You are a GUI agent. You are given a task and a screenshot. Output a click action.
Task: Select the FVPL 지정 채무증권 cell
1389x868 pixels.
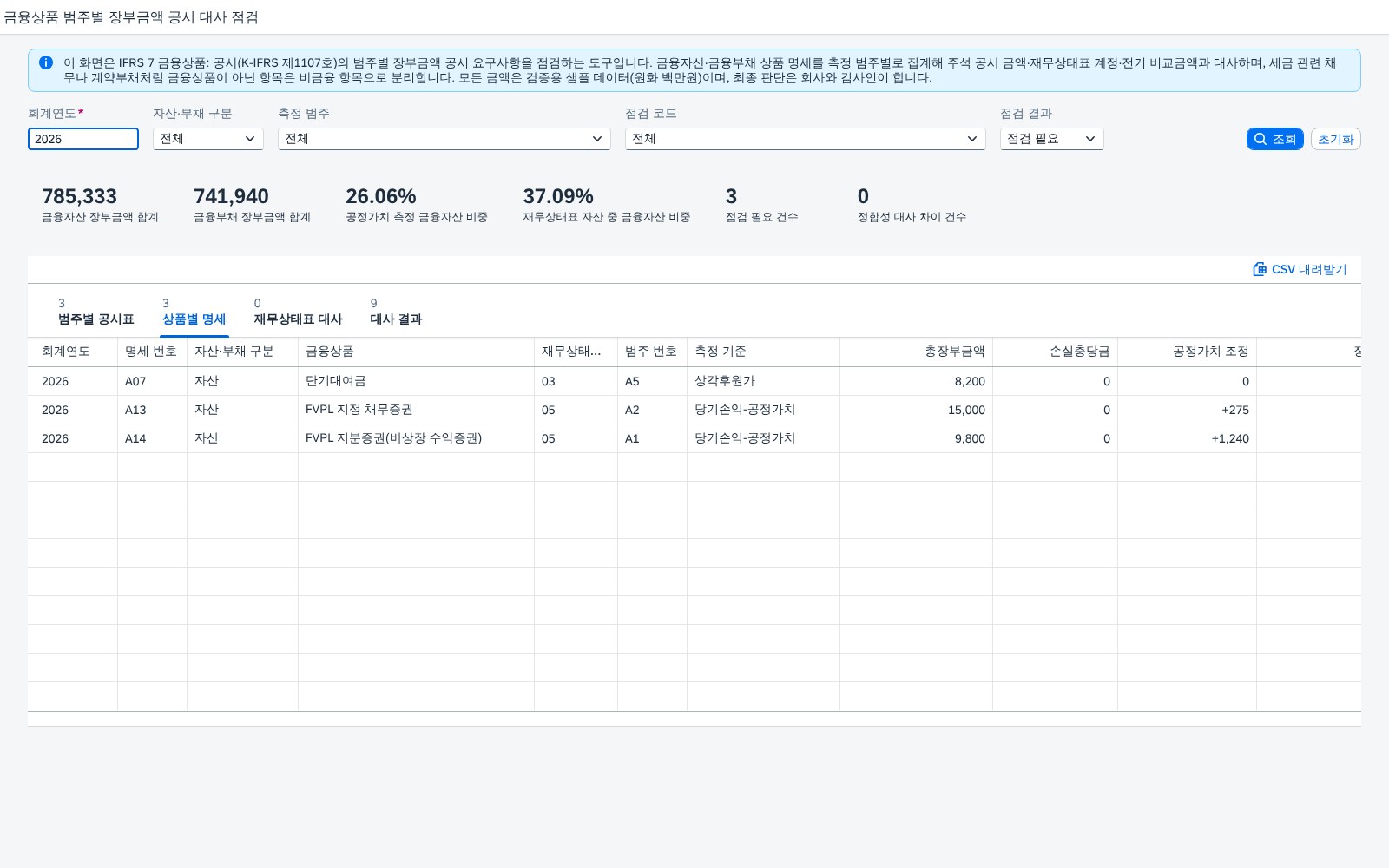pos(416,410)
